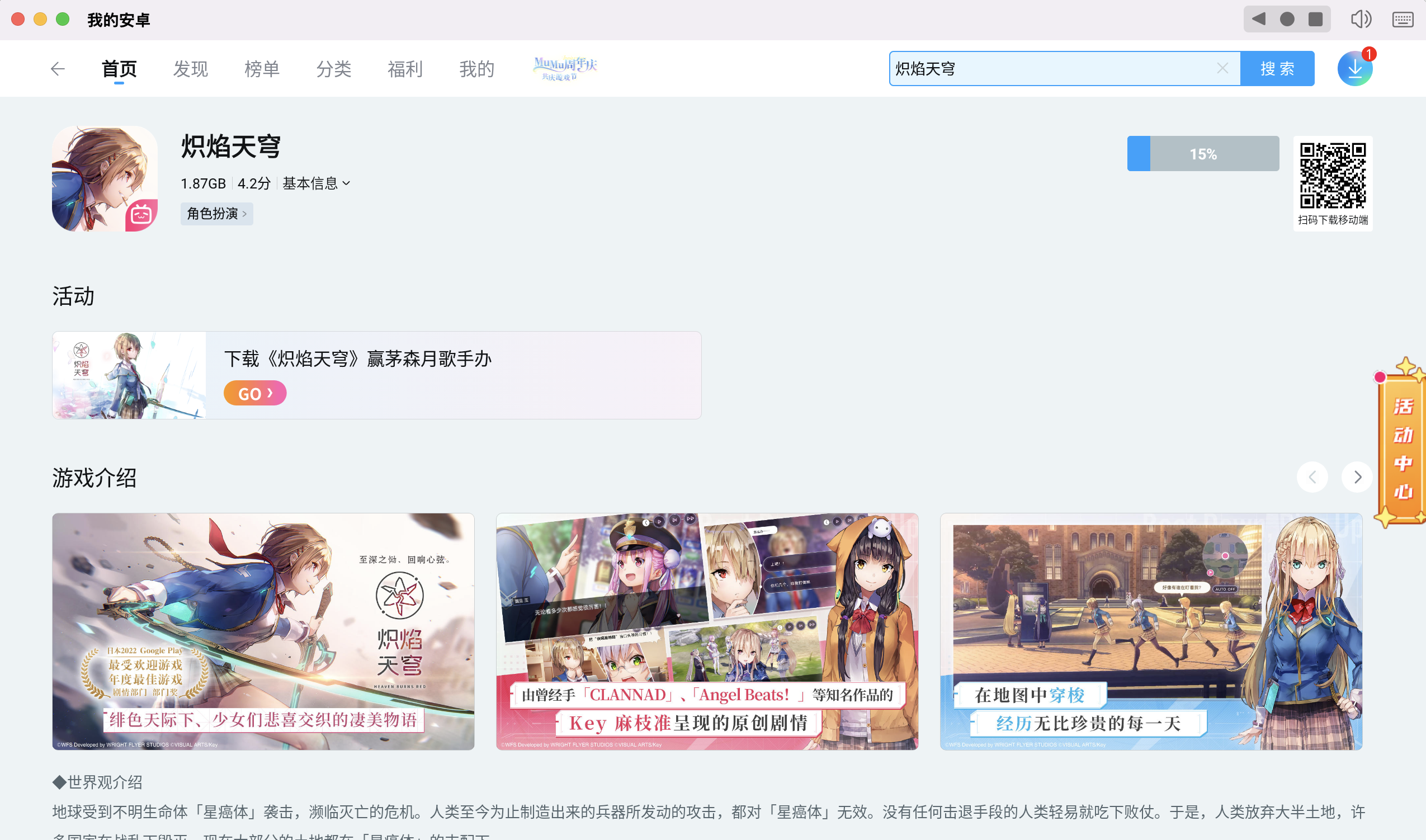Switch to the 发现 tab

(190, 69)
